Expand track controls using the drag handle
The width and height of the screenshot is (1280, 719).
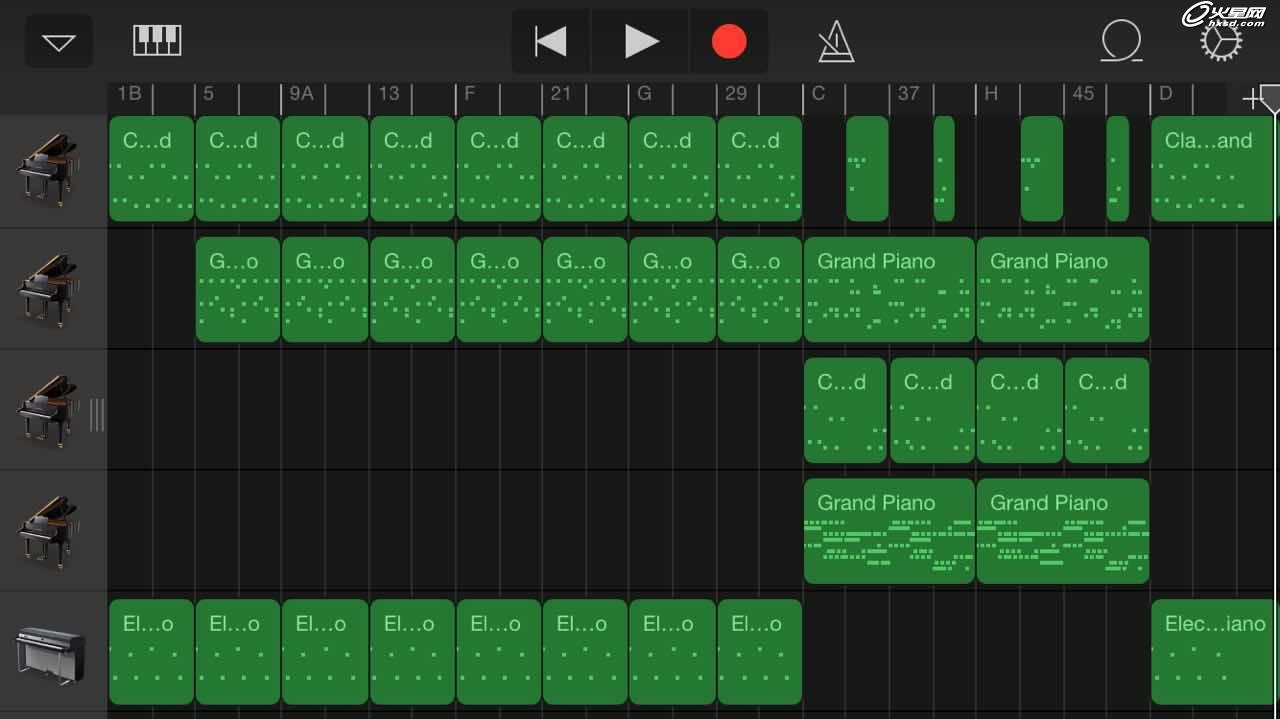click(x=97, y=414)
